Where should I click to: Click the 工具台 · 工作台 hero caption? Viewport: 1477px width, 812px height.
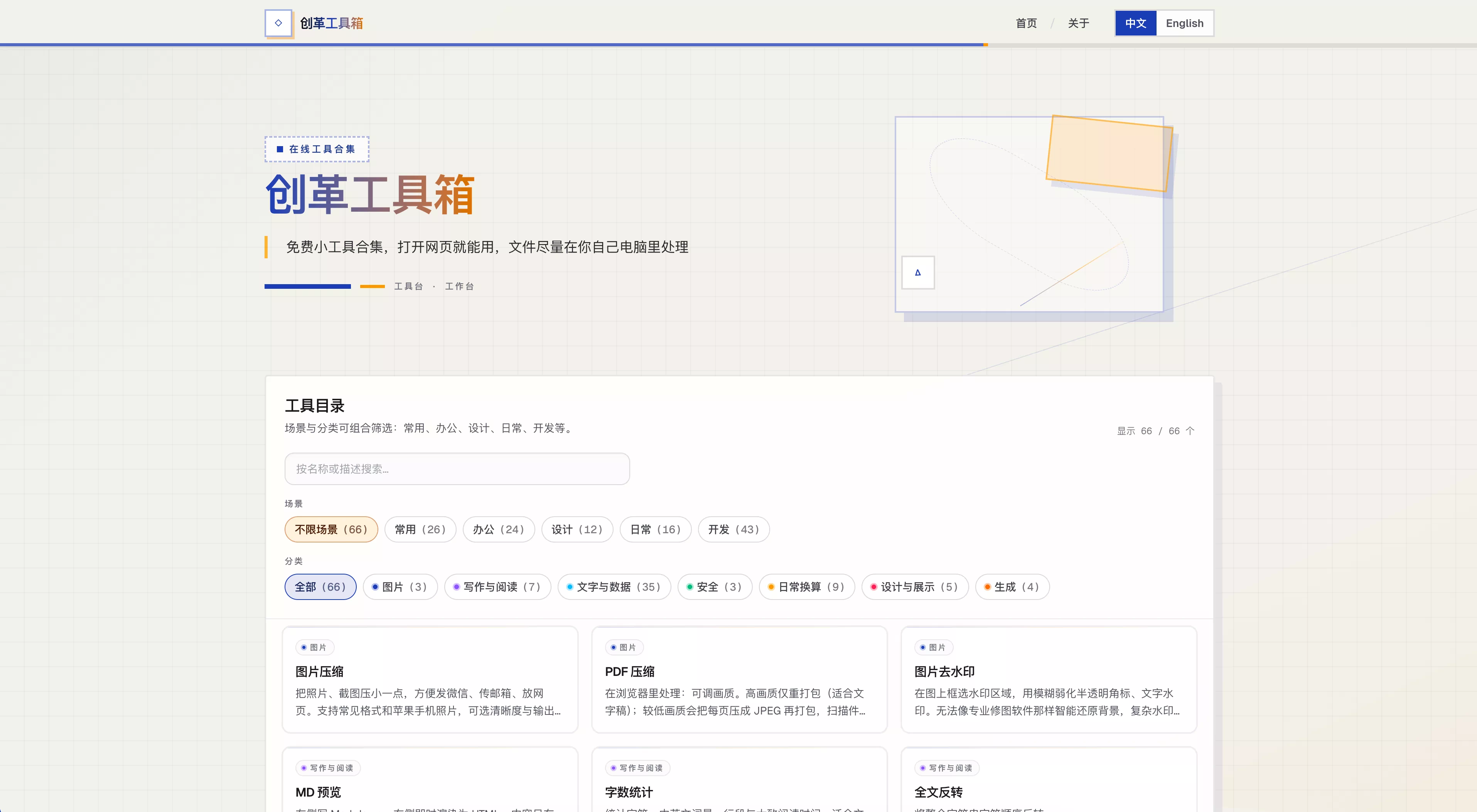(434, 286)
